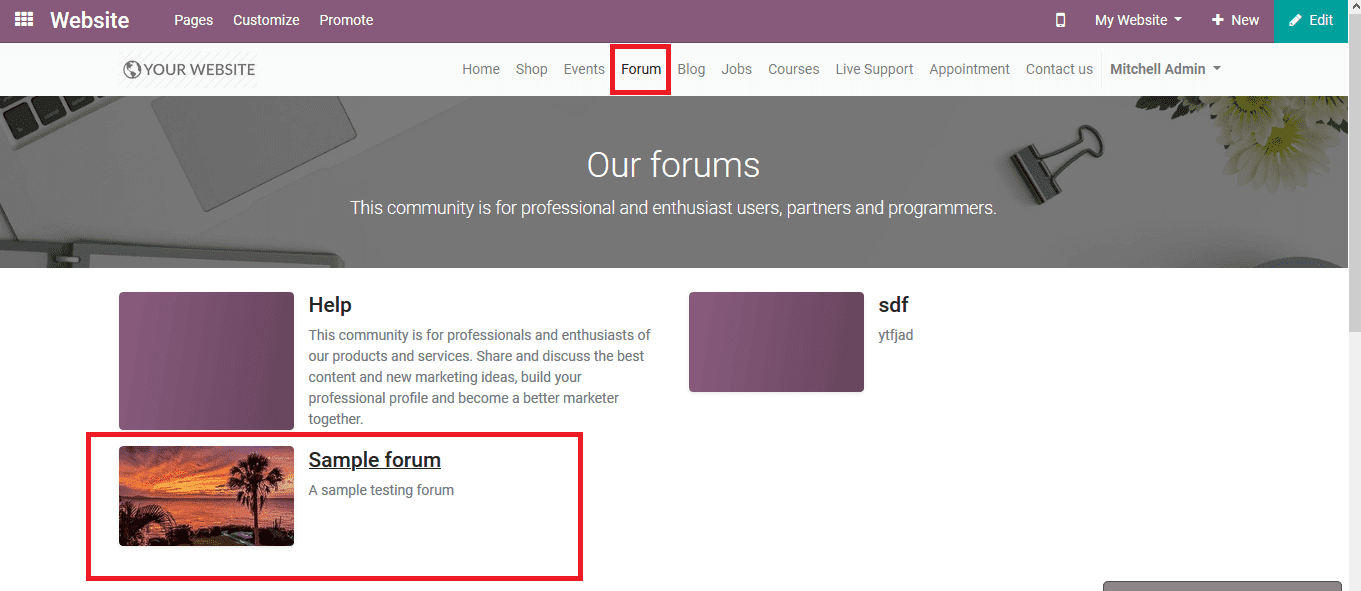Go to the Home page
The width and height of the screenshot is (1361, 591).
481,69
